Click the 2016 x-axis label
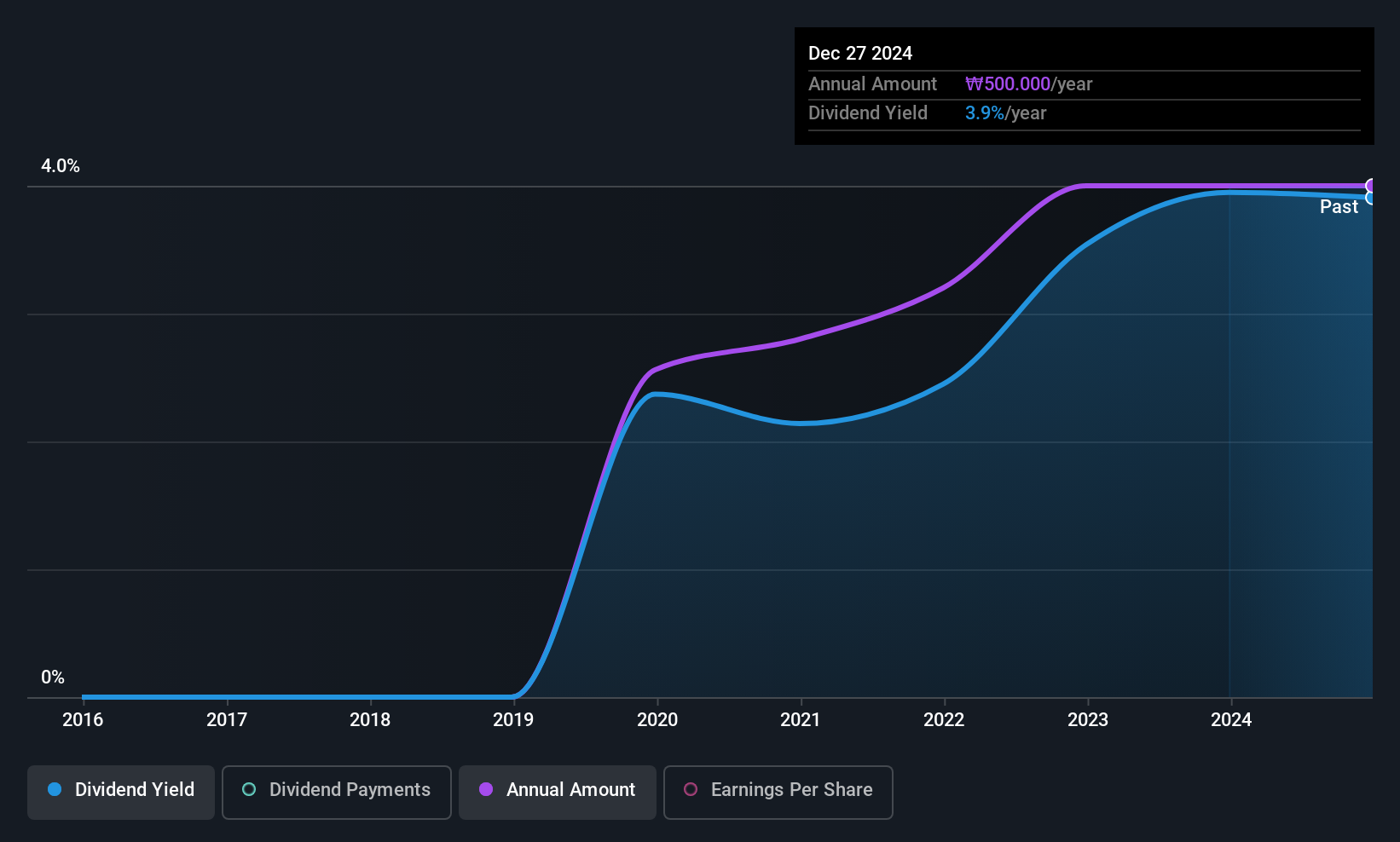1400x842 pixels. coord(83,719)
